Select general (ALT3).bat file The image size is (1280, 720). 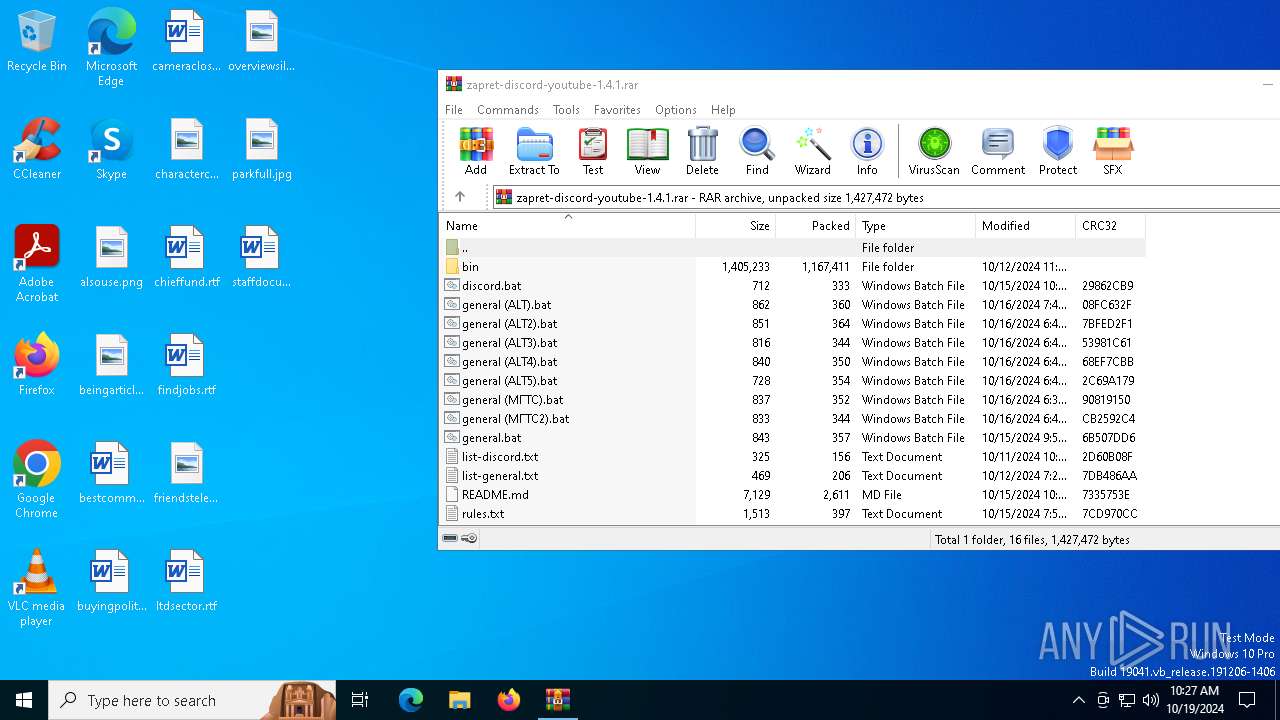pos(792,343)
